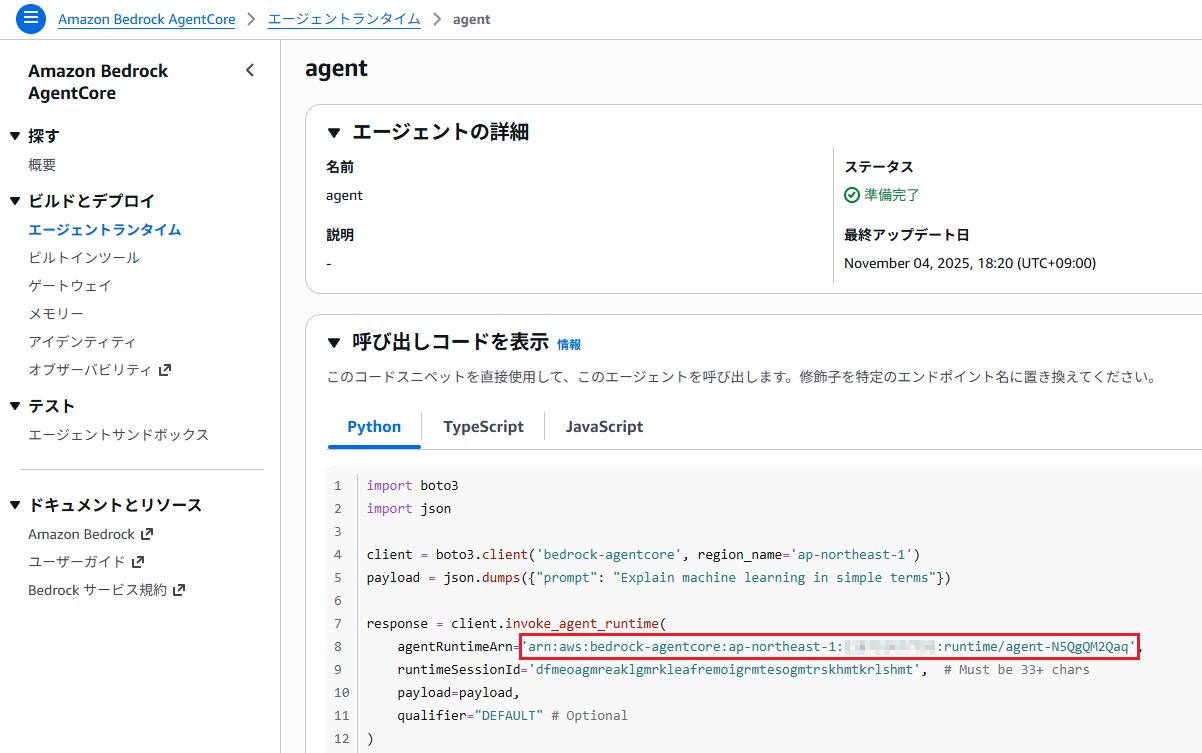Screen dimensions: 1202x753
Task: Open ビルトインツール in the sidebar
Action: point(84,257)
